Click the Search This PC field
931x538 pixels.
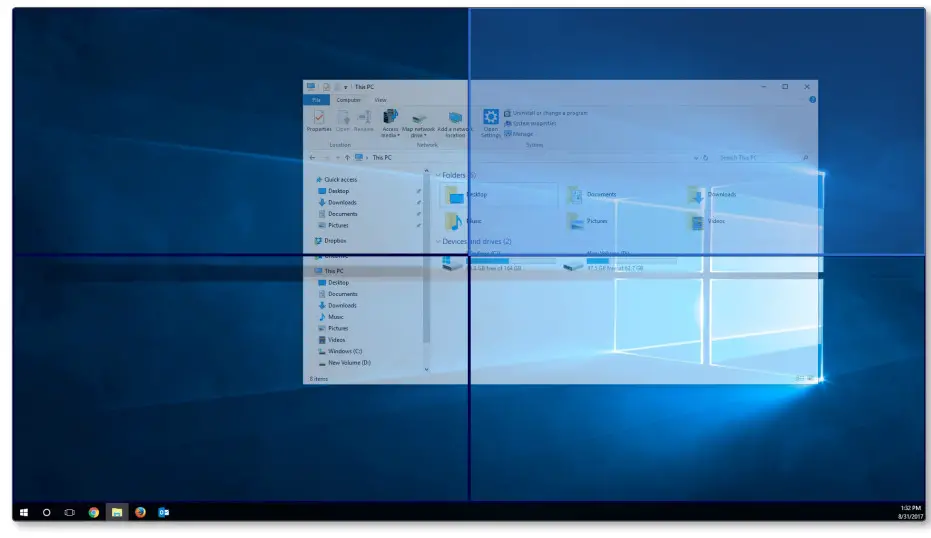(763, 157)
